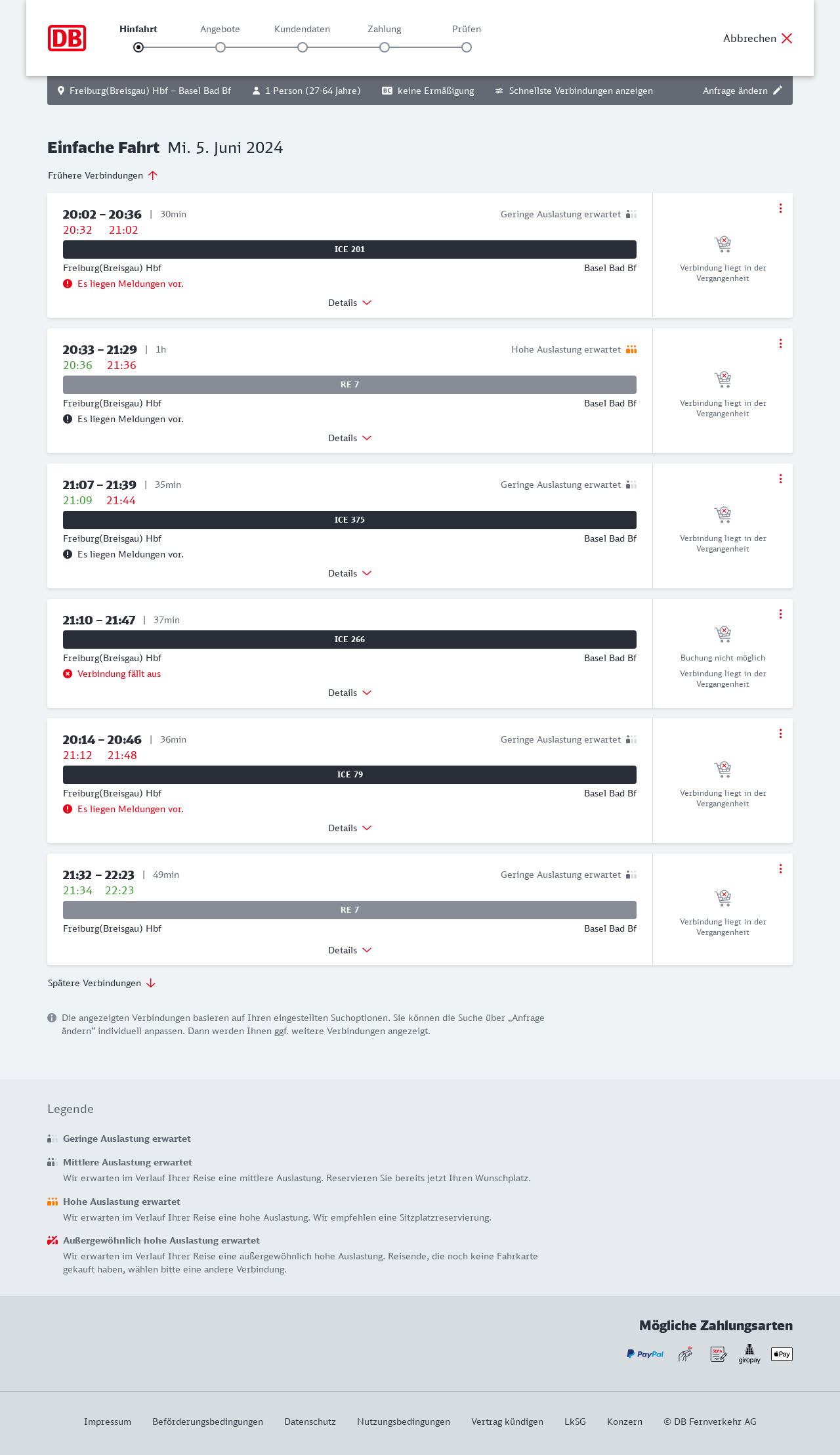Expand Details for cancelled ICE 266 connection
Viewport: 840px width, 1455px height.
(x=350, y=693)
